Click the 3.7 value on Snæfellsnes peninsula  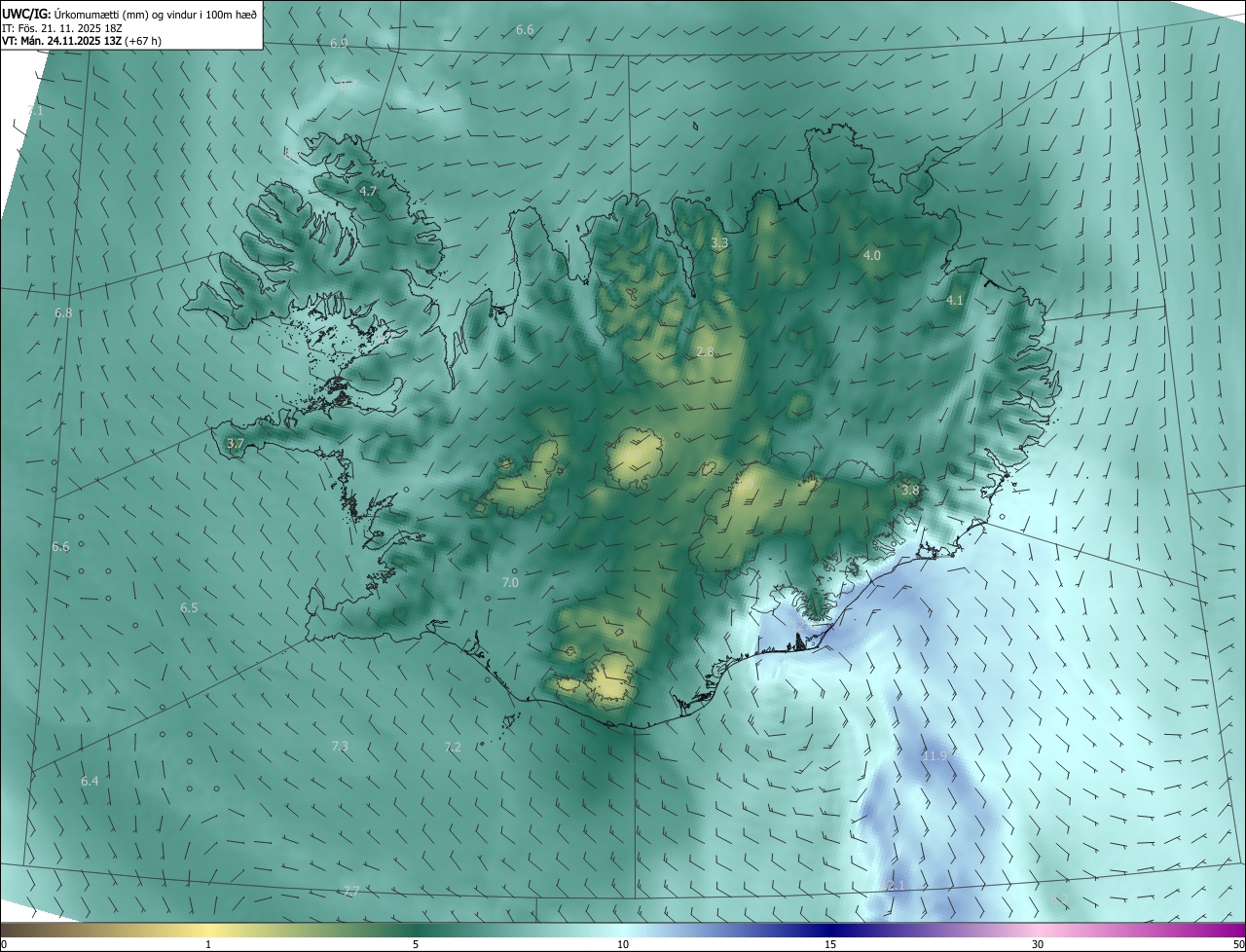(235, 443)
